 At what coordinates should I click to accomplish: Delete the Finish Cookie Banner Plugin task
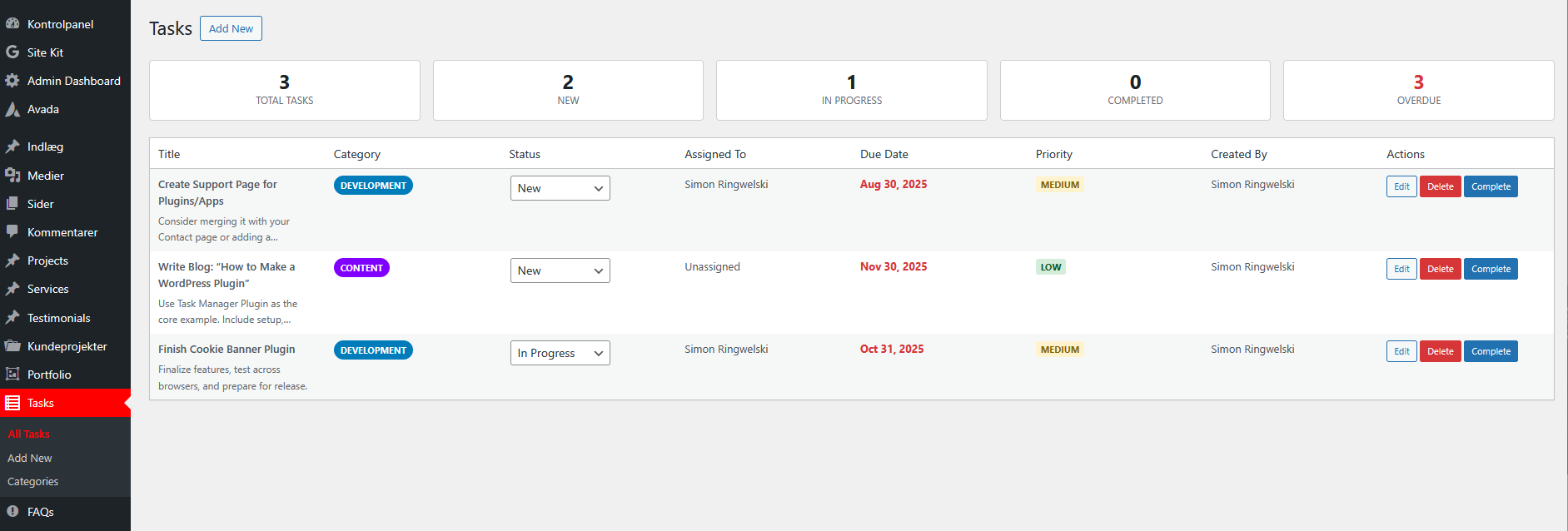pos(1440,351)
